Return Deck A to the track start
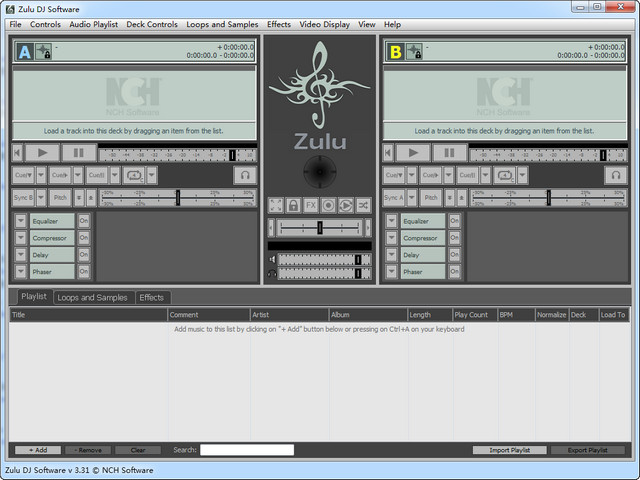Image resolution: width=640 pixels, height=480 pixels. tap(17, 153)
